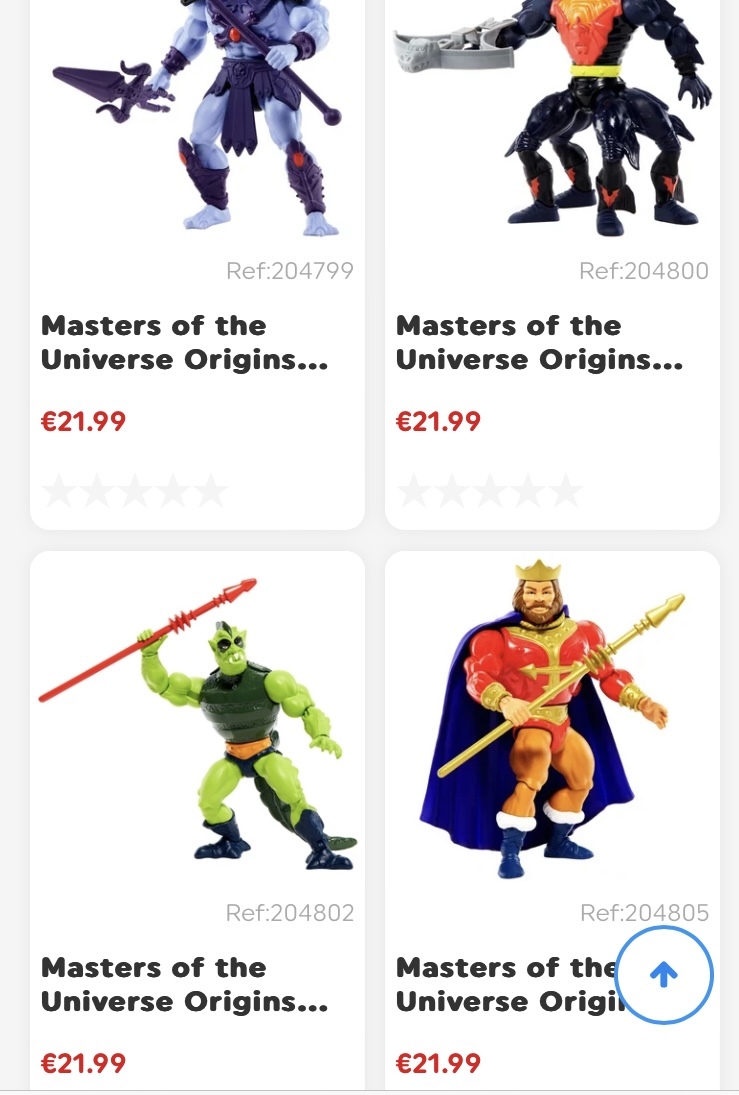Click product title under Ref:204805
Image resolution: width=739 pixels, height=1095 pixels.
pos(508,985)
